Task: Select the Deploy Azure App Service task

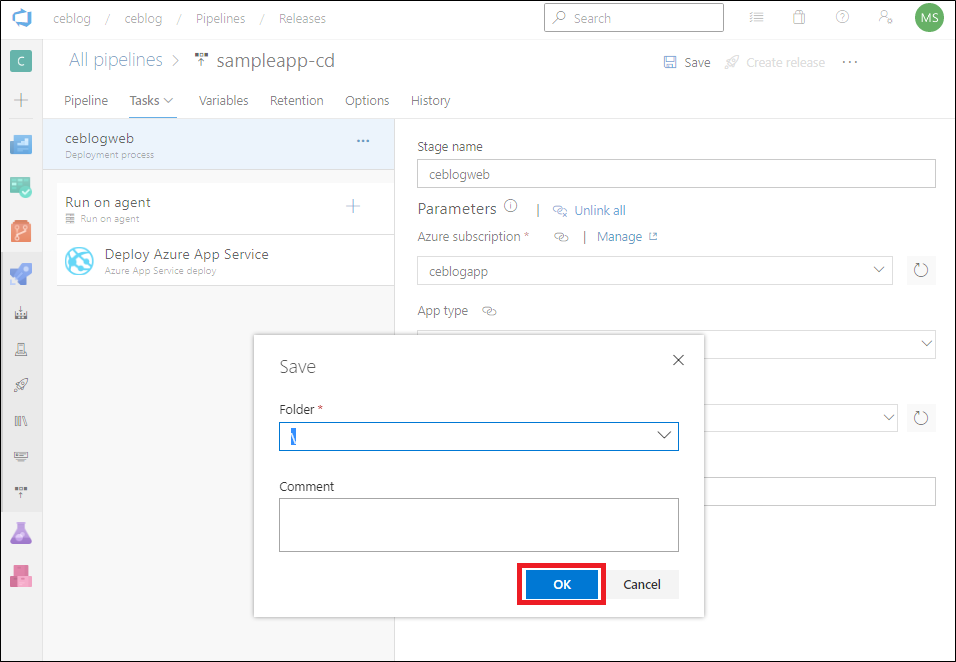Action: [226, 260]
